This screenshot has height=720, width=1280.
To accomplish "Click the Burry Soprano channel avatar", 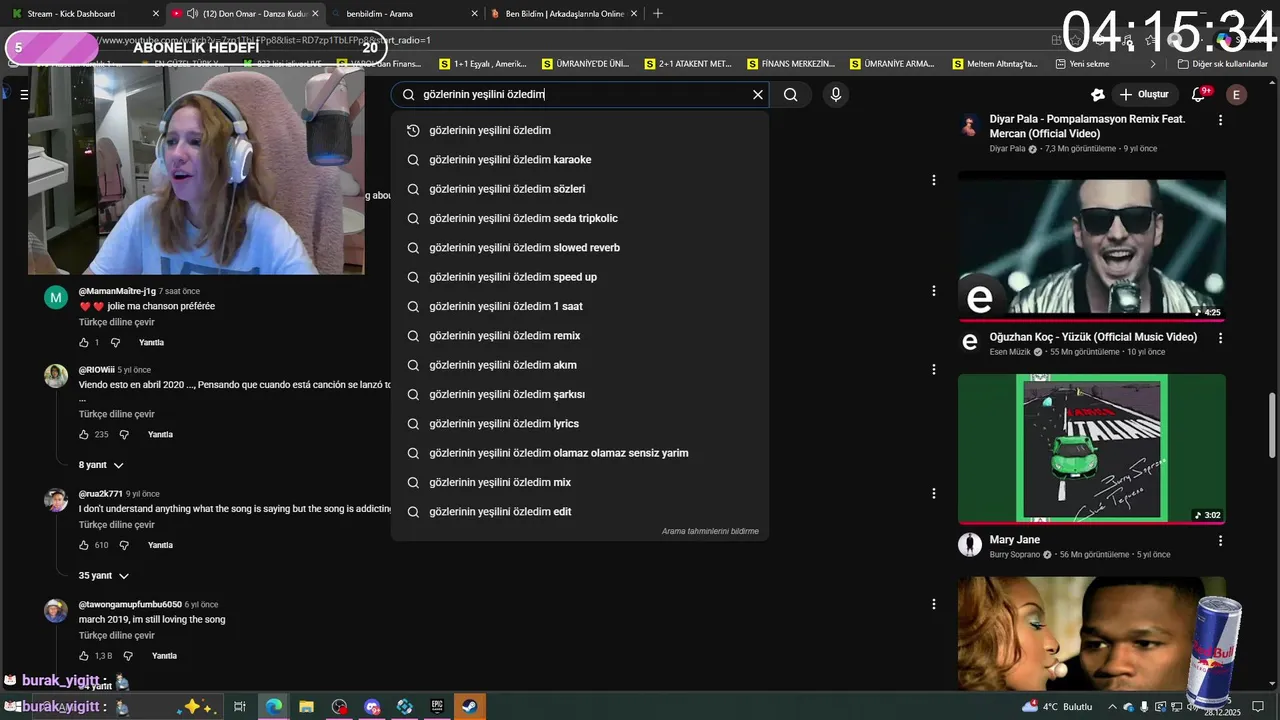I will [969, 544].
